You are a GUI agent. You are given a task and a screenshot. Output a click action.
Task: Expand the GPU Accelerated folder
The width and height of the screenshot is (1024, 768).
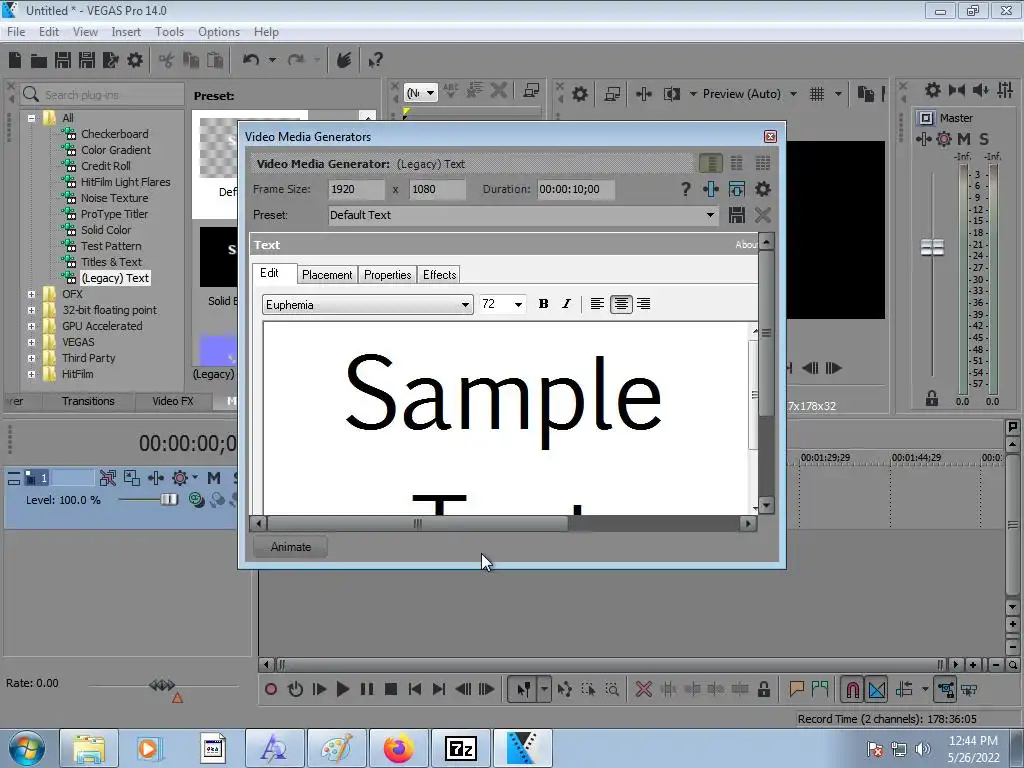(x=31, y=327)
